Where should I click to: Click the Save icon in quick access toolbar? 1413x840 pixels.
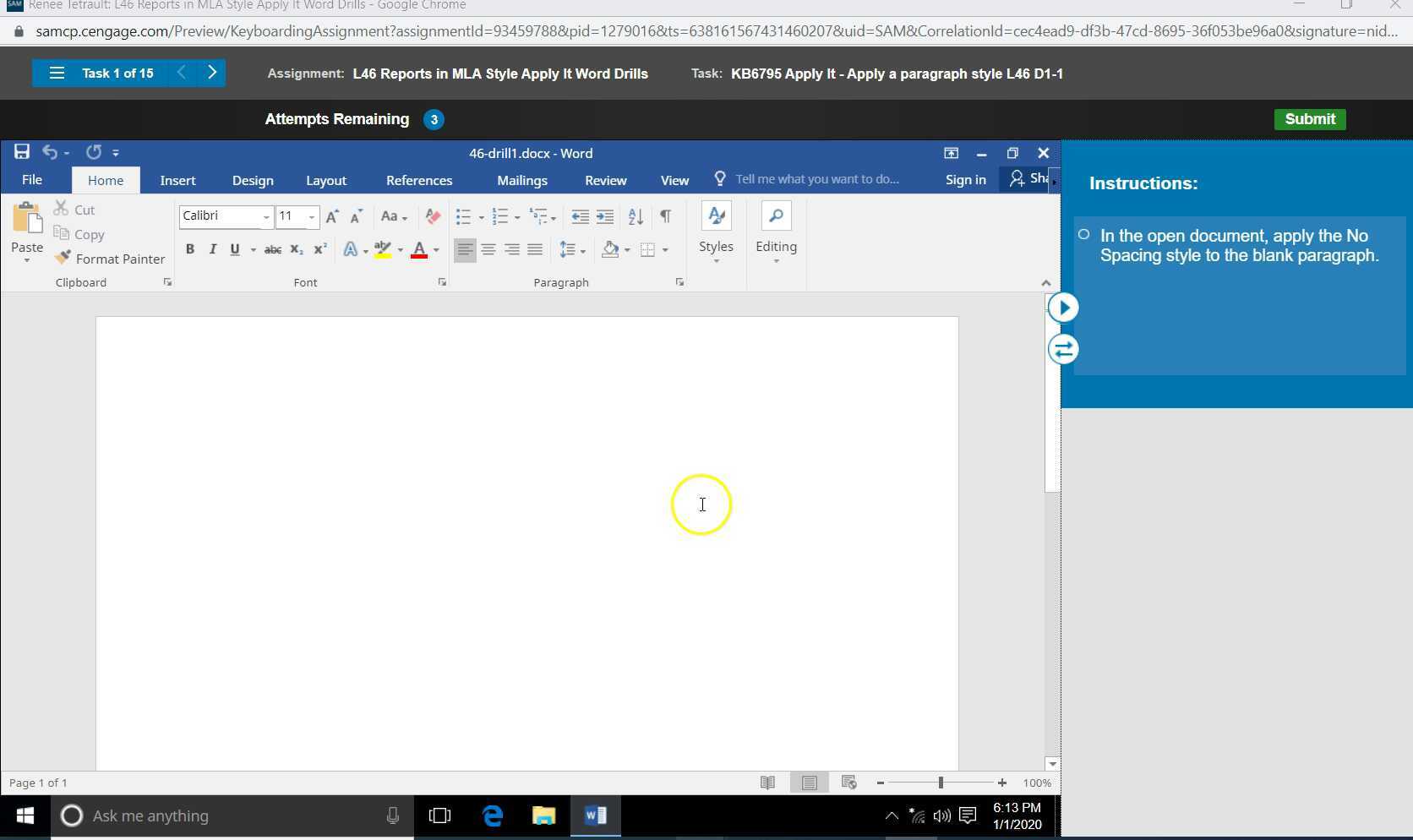(21, 152)
